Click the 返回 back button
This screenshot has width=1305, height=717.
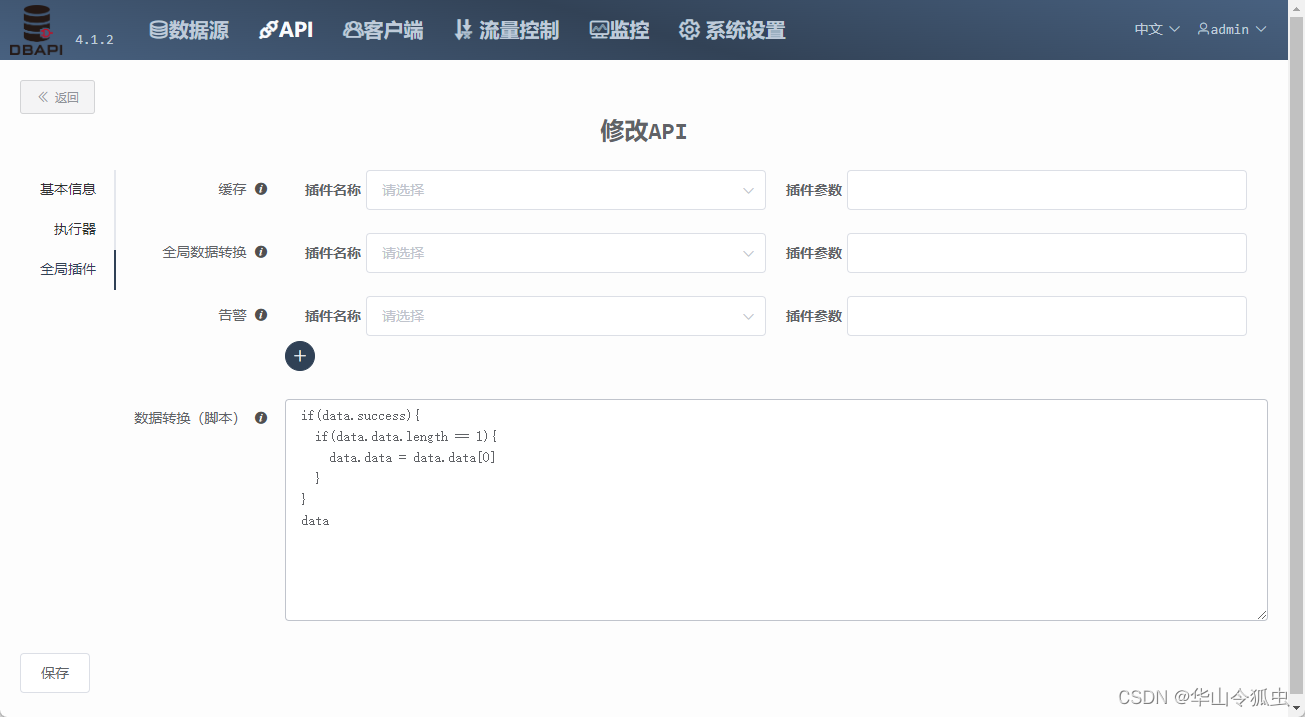click(x=57, y=96)
